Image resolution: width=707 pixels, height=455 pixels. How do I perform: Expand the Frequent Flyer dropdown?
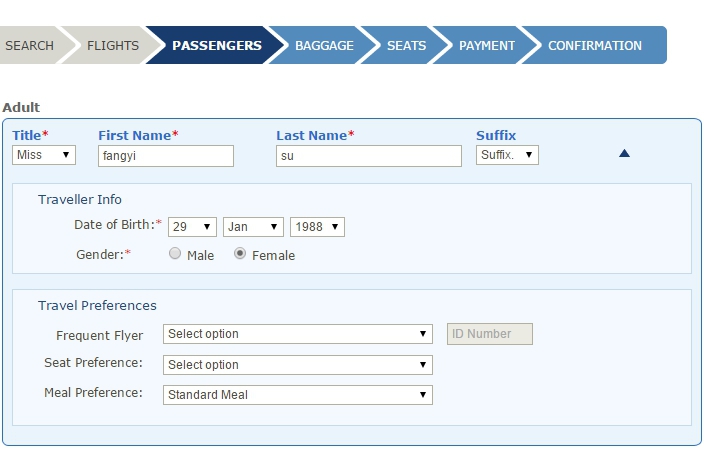click(x=297, y=334)
